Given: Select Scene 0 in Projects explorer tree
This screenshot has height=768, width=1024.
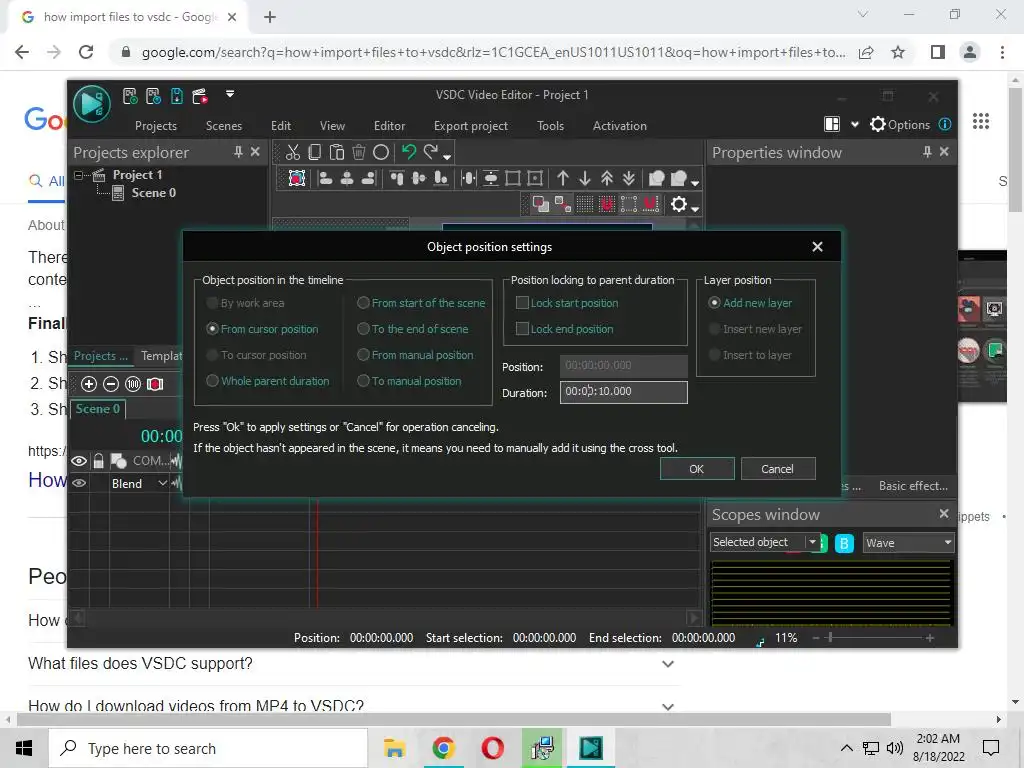Looking at the screenshot, I should pyautogui.click(x=153, y=193).
